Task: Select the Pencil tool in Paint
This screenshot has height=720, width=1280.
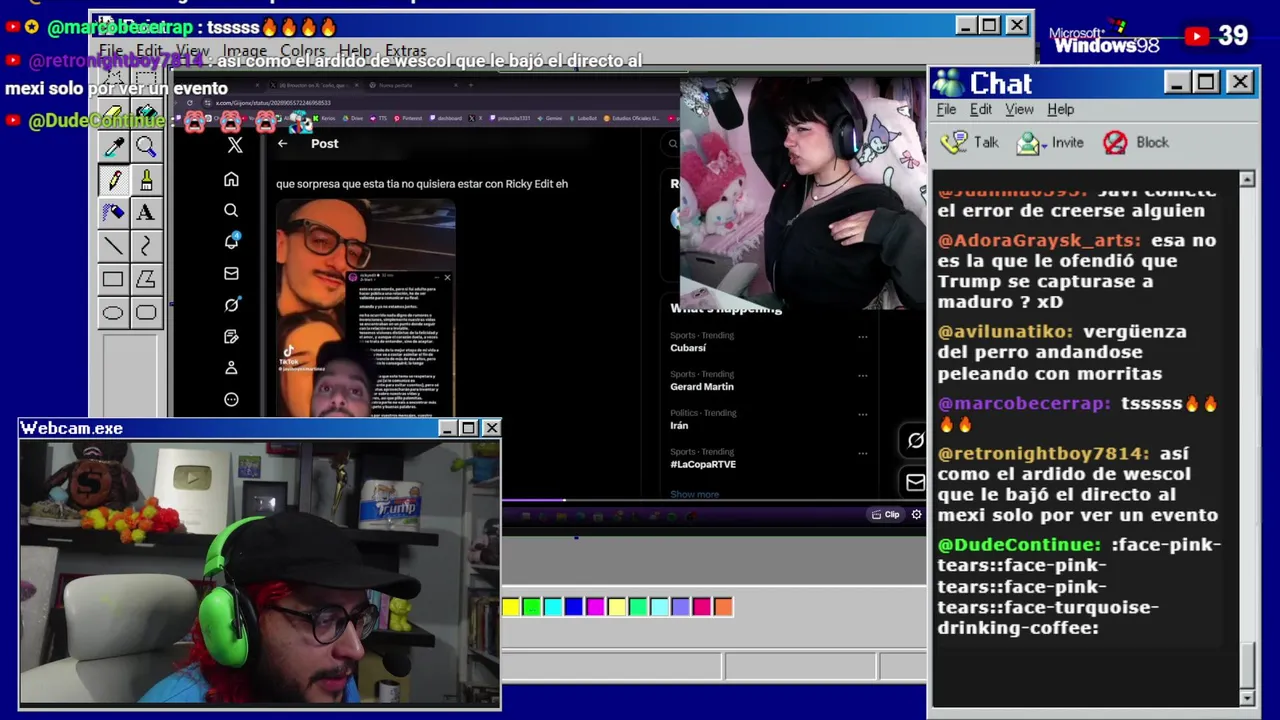Action: (x=113, y=180)
